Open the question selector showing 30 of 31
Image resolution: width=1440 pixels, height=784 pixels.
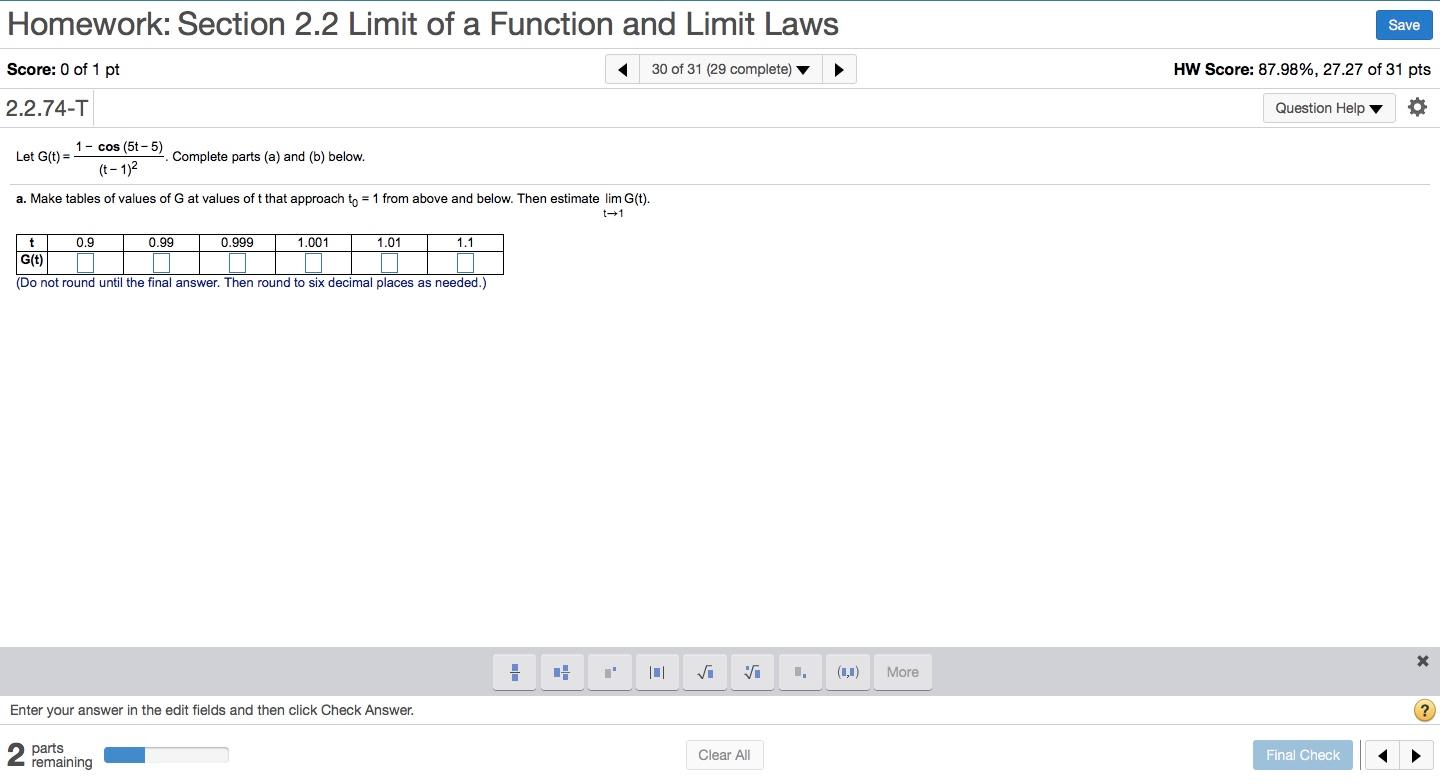pos(730,69)
